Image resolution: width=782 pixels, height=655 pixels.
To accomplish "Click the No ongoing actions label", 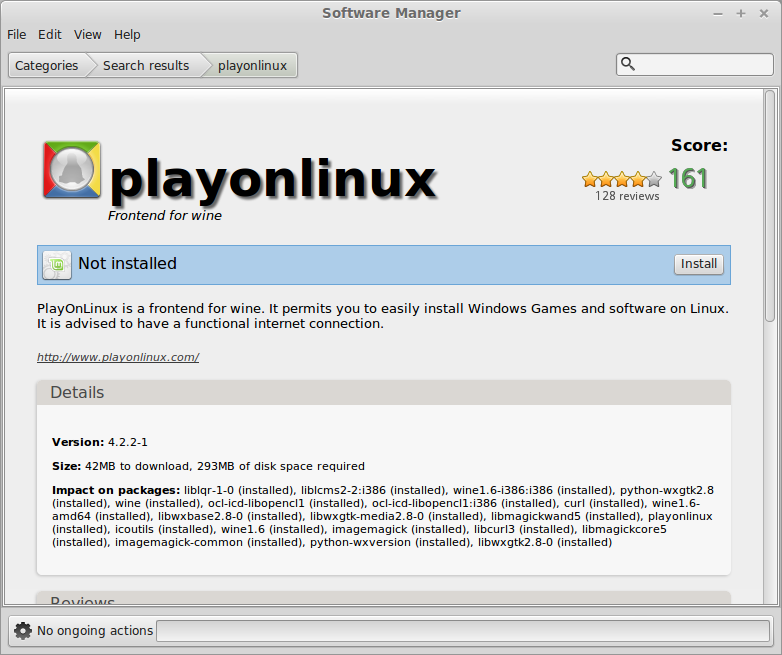I will [x=95, y=631].
